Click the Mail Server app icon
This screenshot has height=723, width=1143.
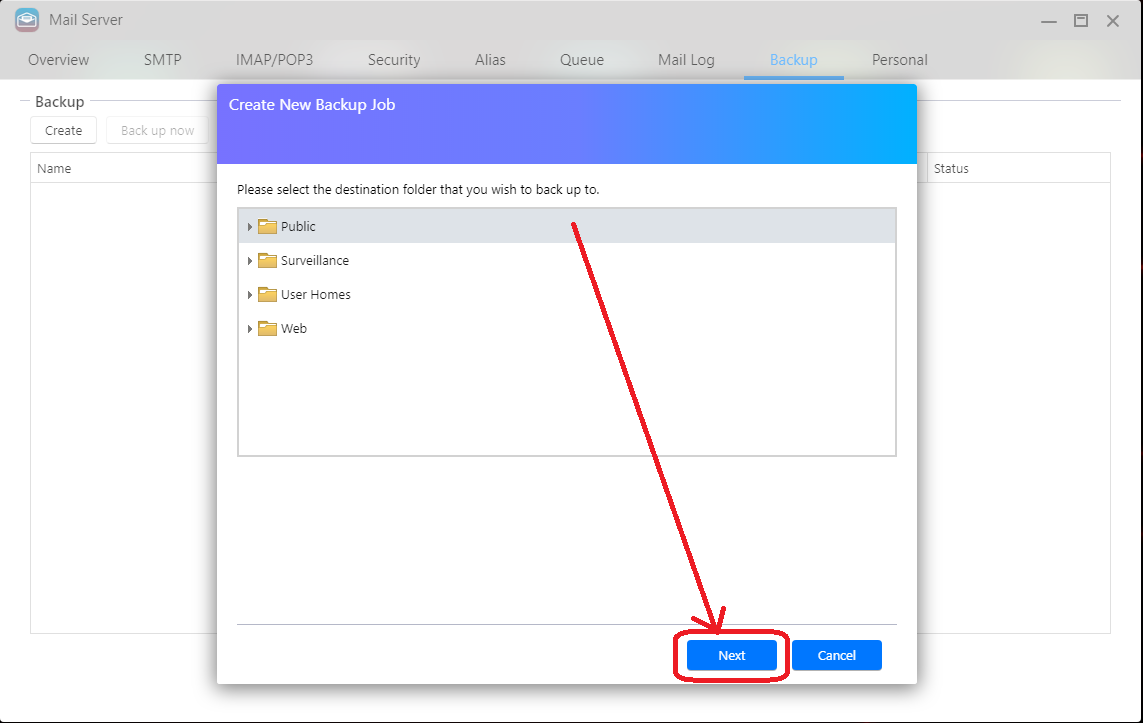[27, 20]
